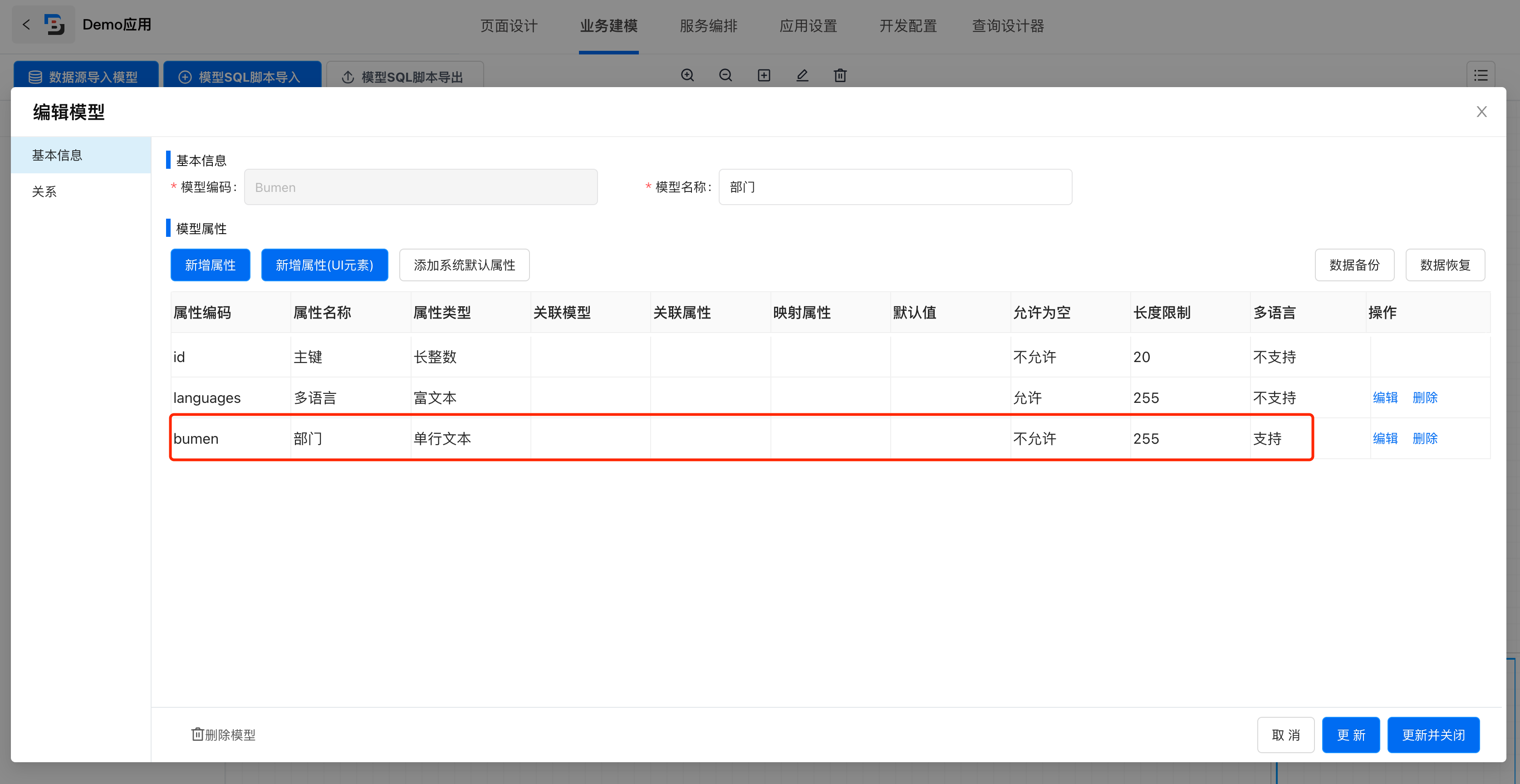Viewport: 1520px width, 784px height.
Task: Close the 编辑模型 dialog with X
Action: coord(1481,112)
